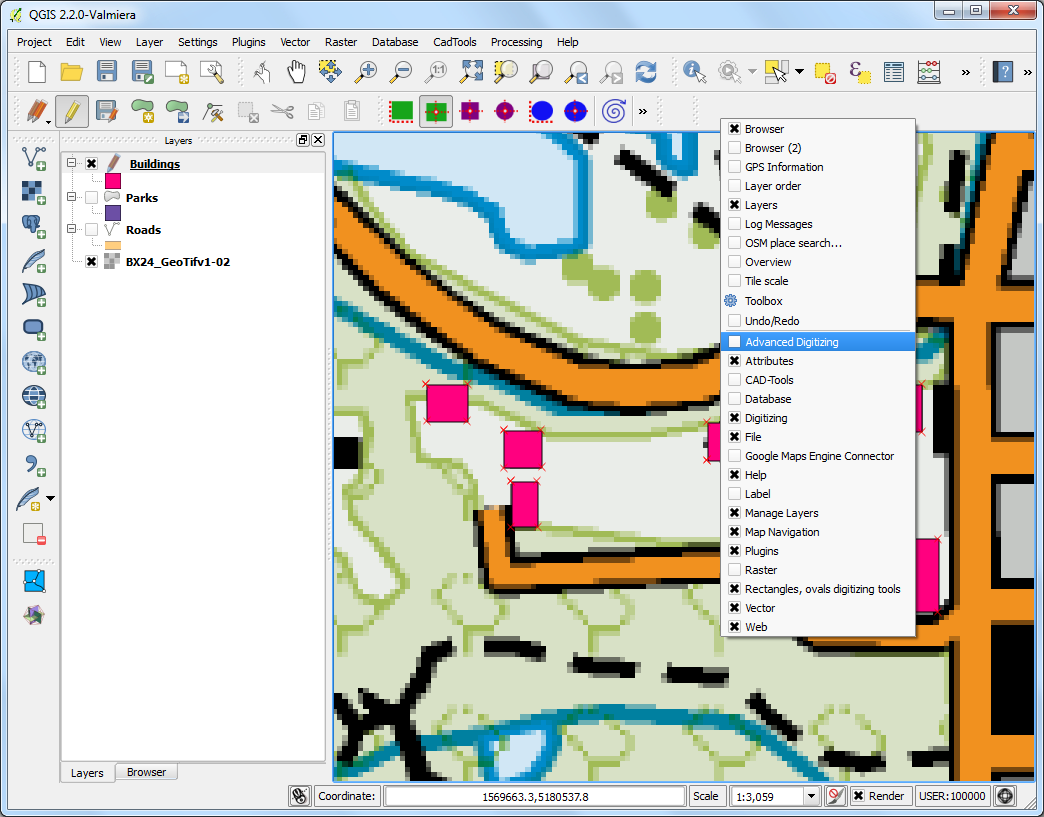
Task: Close the Layers panel
Action: coord(318,140)
